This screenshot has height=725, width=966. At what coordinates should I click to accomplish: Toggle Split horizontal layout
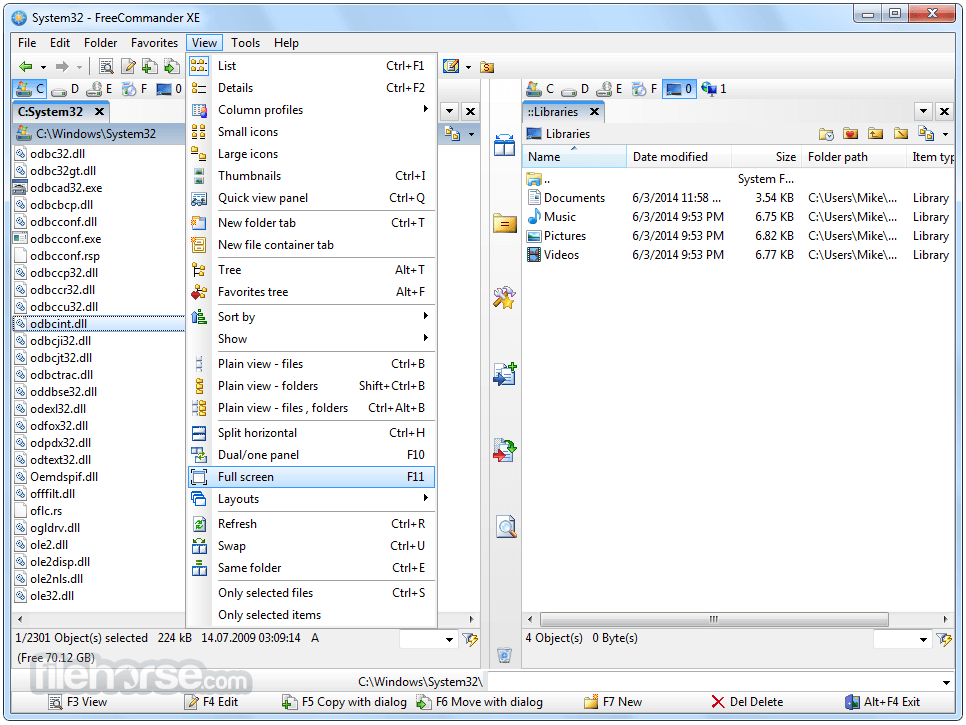click(x=311, y=433)
